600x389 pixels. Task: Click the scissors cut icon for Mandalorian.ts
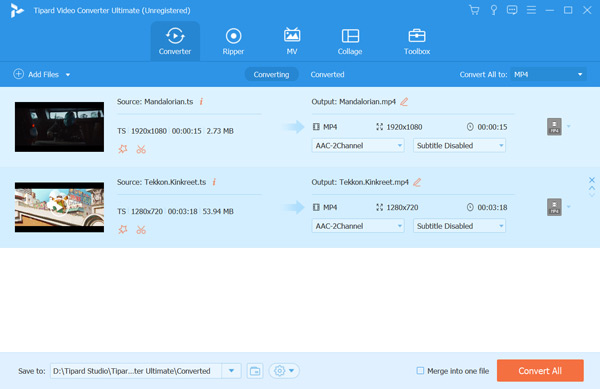pos(141,149)
